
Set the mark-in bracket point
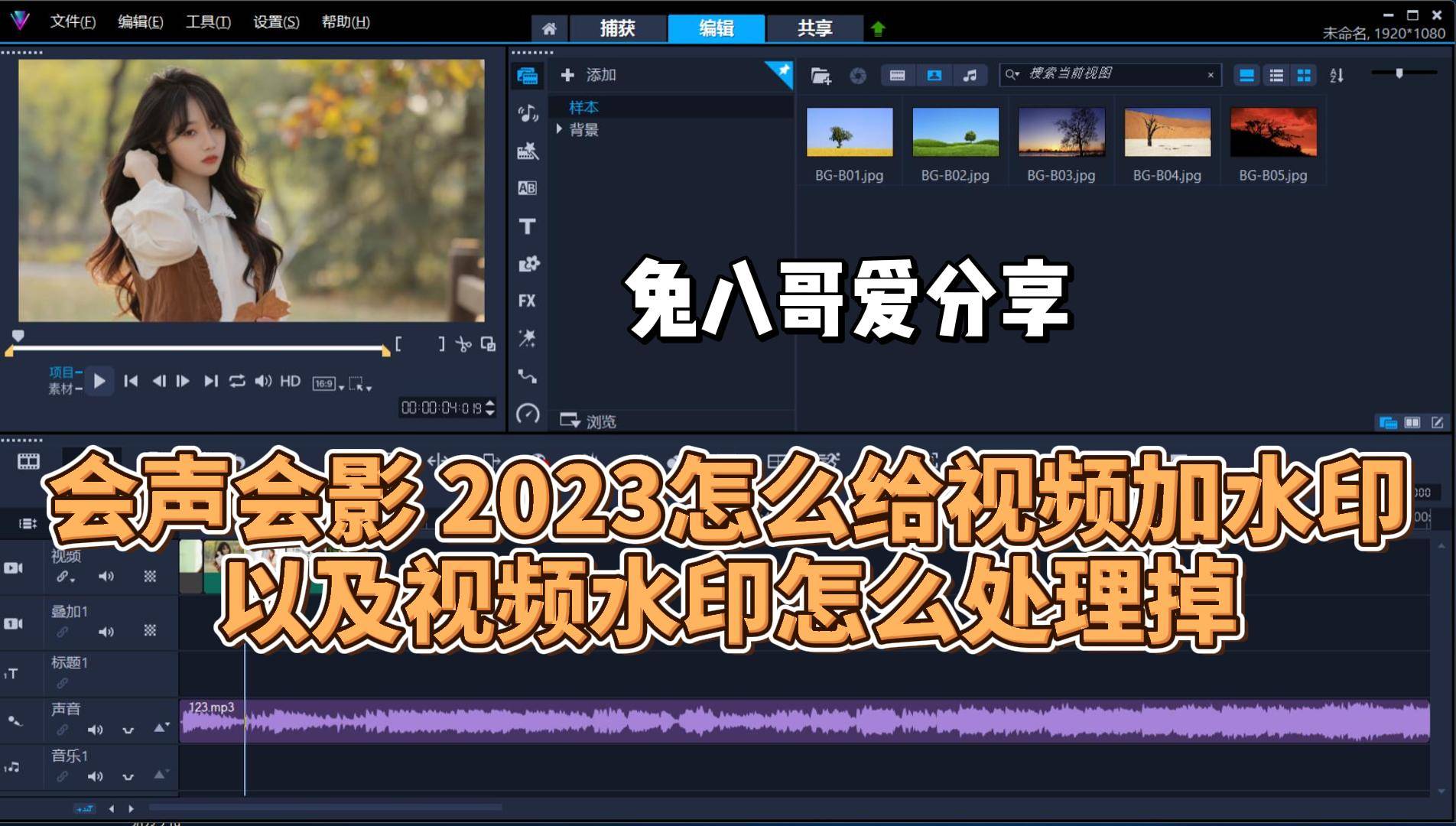[398, 344]
